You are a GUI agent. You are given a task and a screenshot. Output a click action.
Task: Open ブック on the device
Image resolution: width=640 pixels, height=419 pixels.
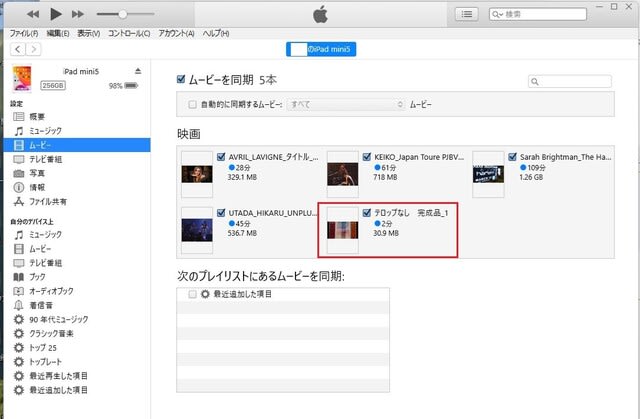77,277
